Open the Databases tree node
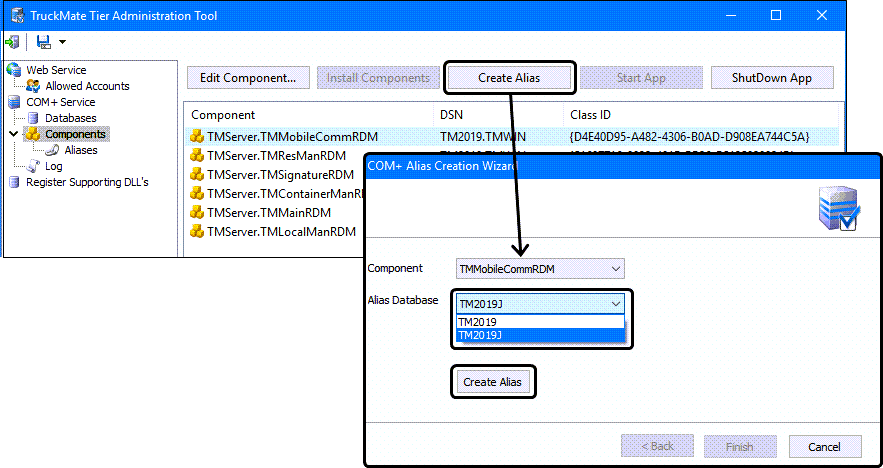 point(70,118)
